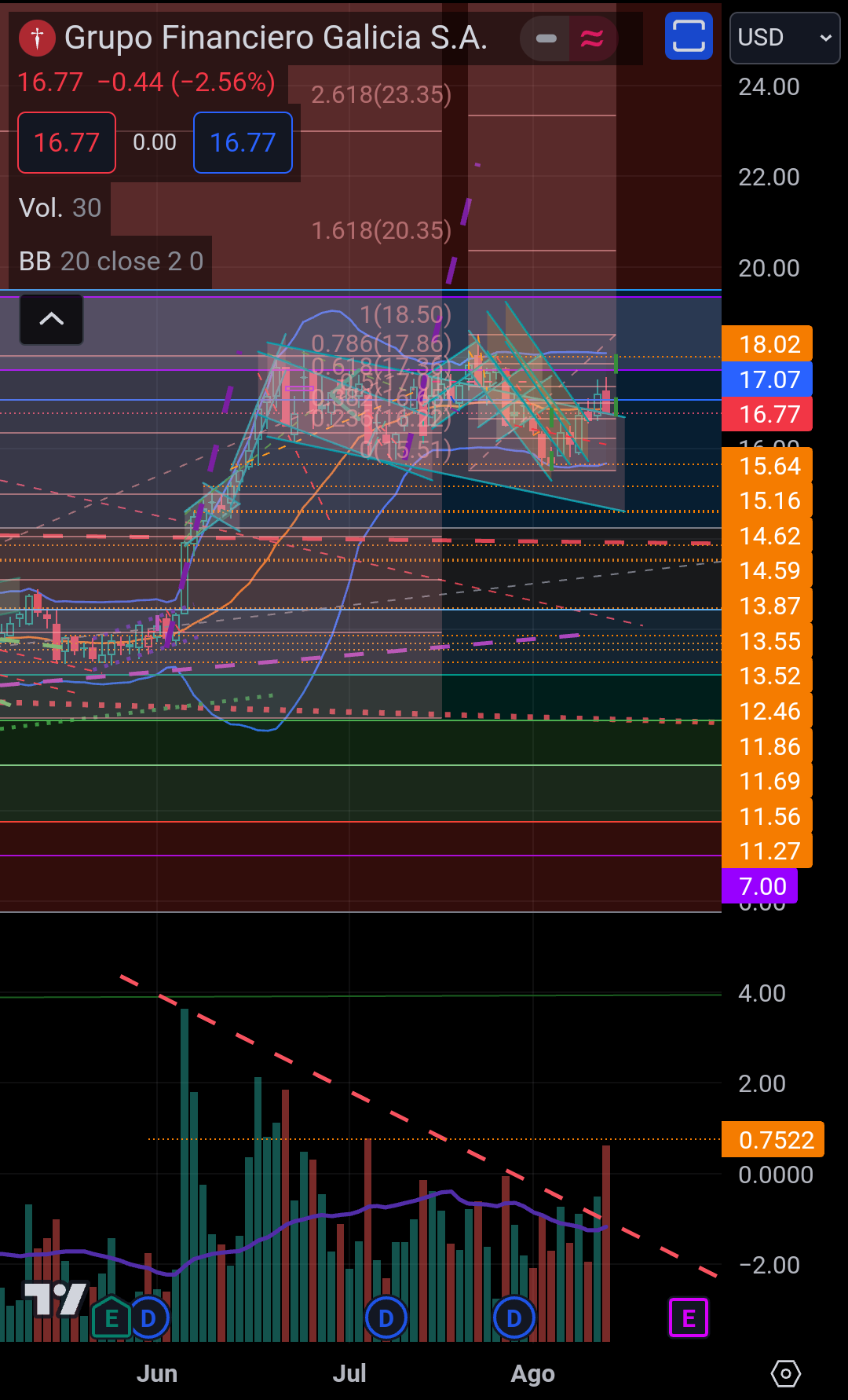
Task: Select the 13.52 orange price label
Action: (x=767, y=676)
